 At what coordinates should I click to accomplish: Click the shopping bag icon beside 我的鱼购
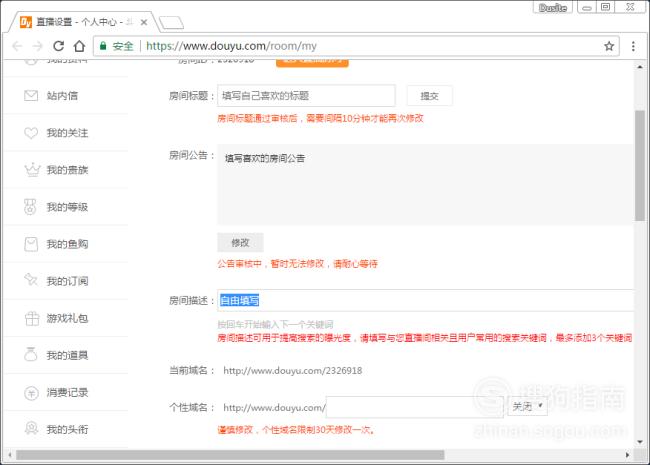(31, 244)
